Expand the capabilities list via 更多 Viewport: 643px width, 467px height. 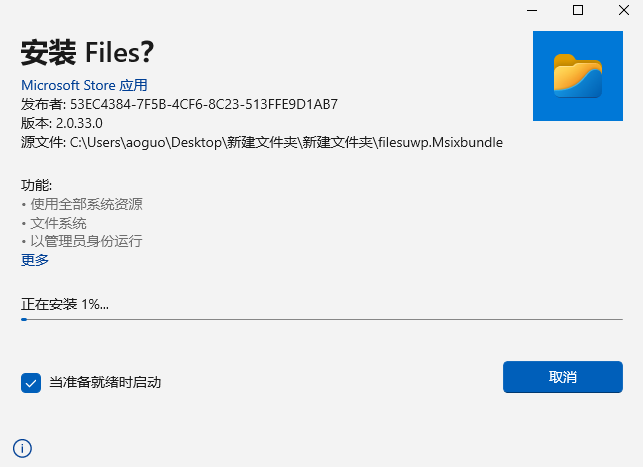pos(35,260)
